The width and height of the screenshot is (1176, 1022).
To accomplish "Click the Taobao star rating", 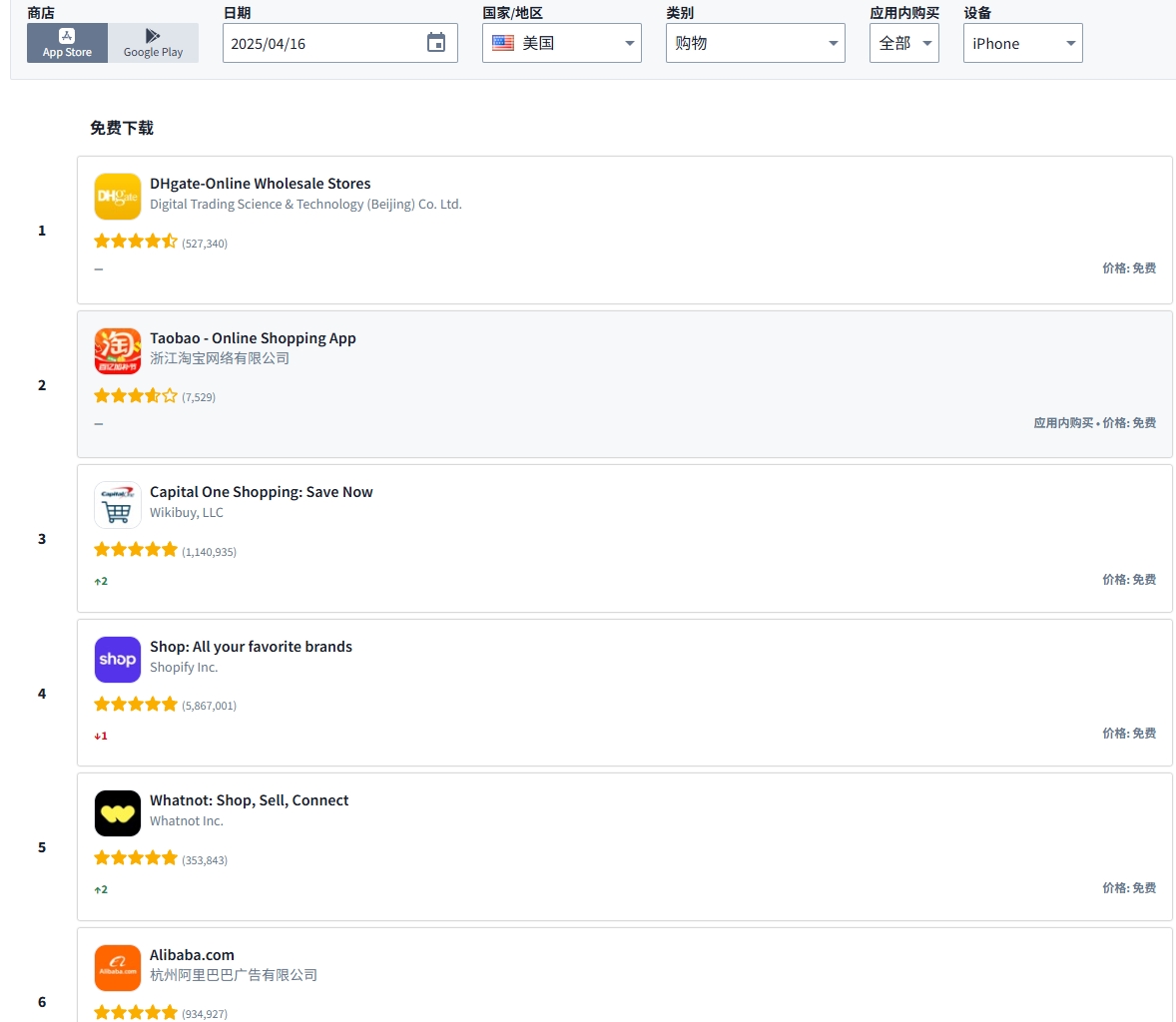I will tap(136, 396).
